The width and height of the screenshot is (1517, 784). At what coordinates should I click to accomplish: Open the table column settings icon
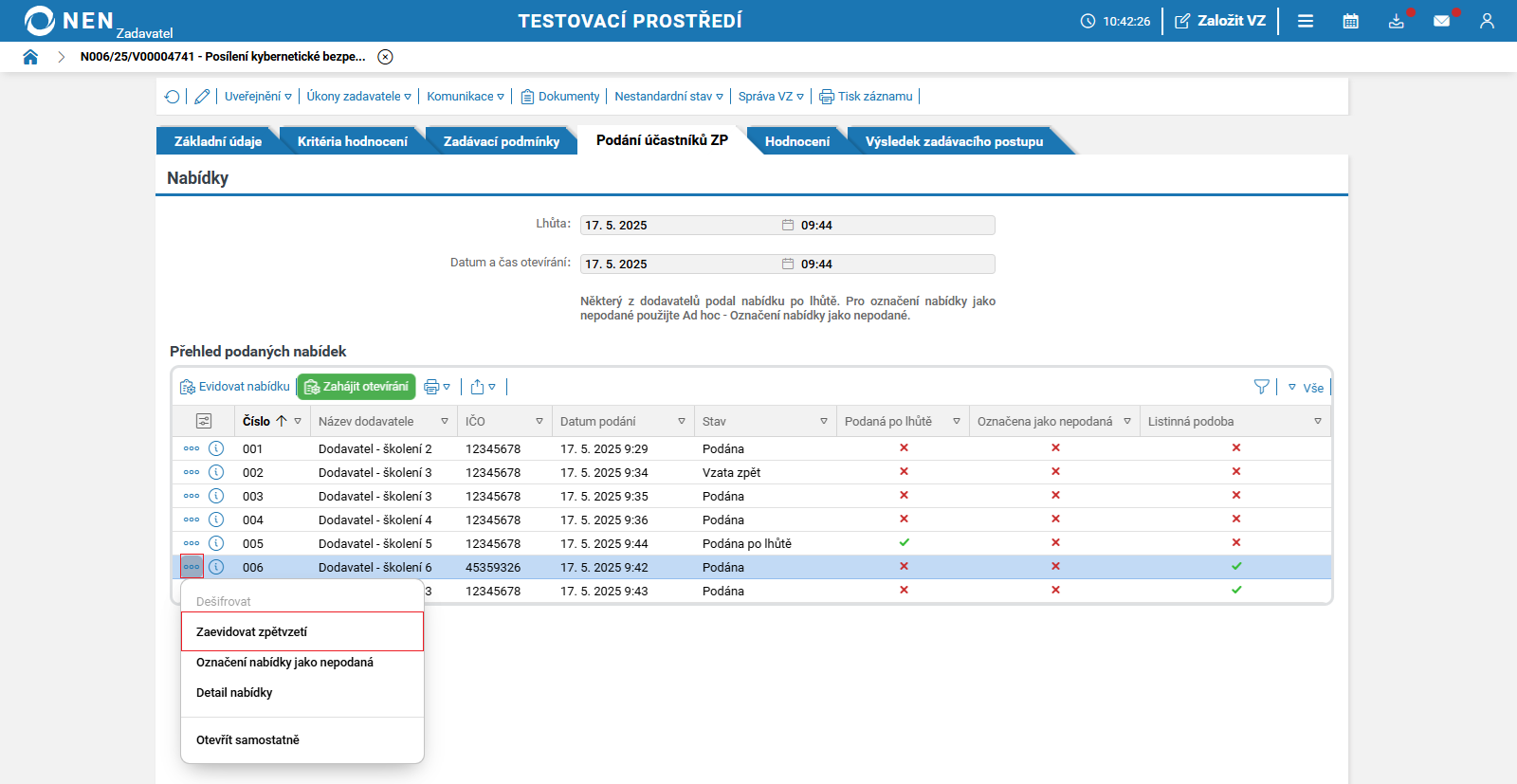click(204, 421)
